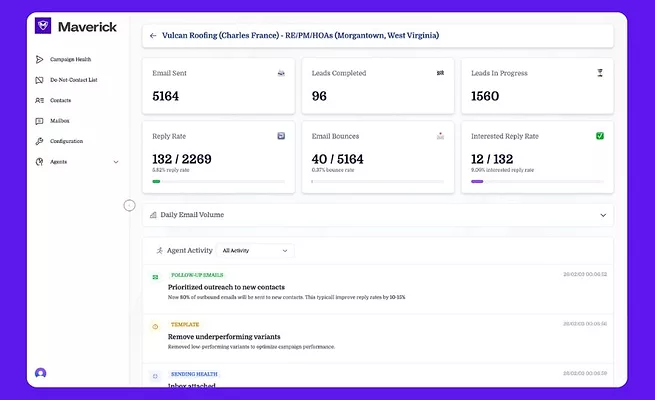This screenshot has width=655, height=400.
Task: Collapse the sidebar with the round toggle
Action: coord(129,205)
